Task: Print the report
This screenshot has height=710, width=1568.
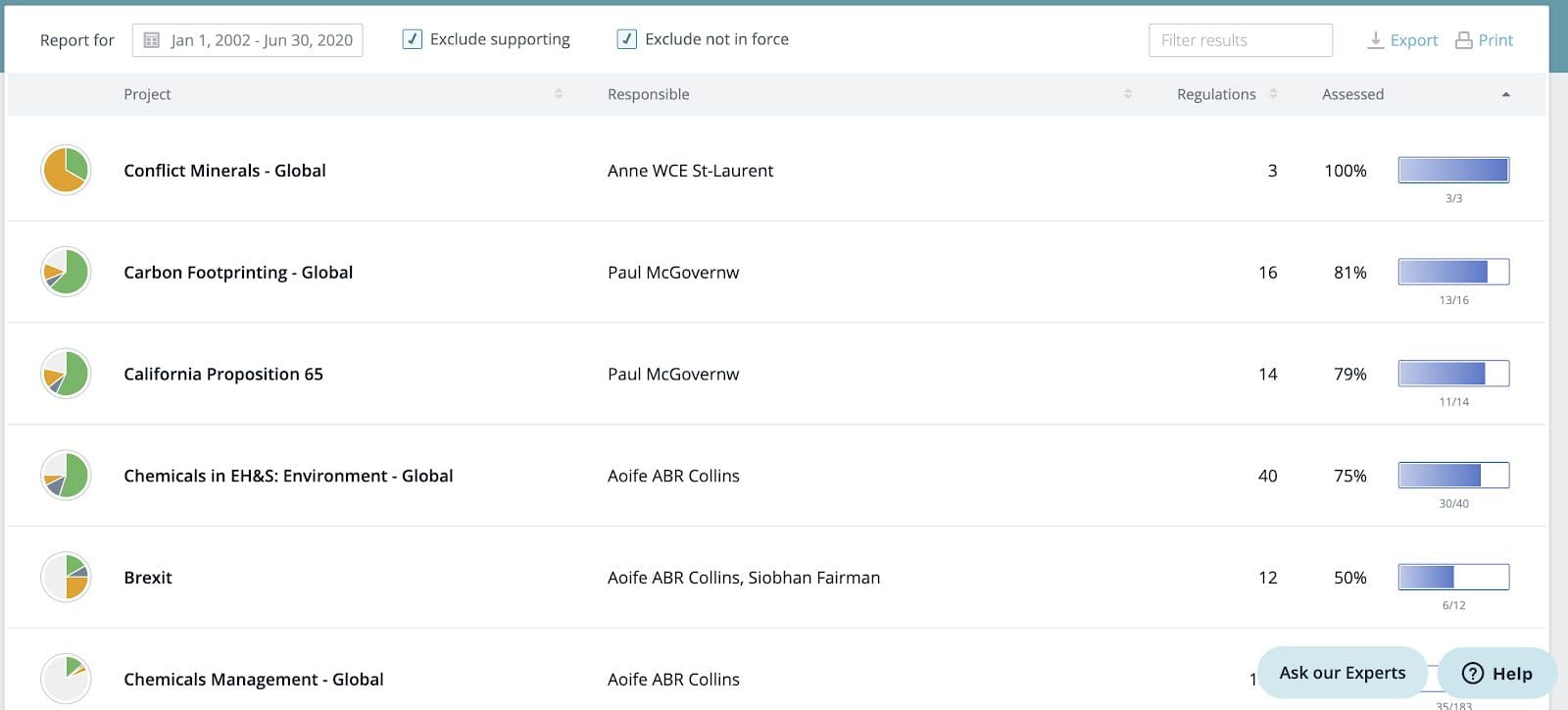Action: pyautogui.click(x=1484, y=40)
